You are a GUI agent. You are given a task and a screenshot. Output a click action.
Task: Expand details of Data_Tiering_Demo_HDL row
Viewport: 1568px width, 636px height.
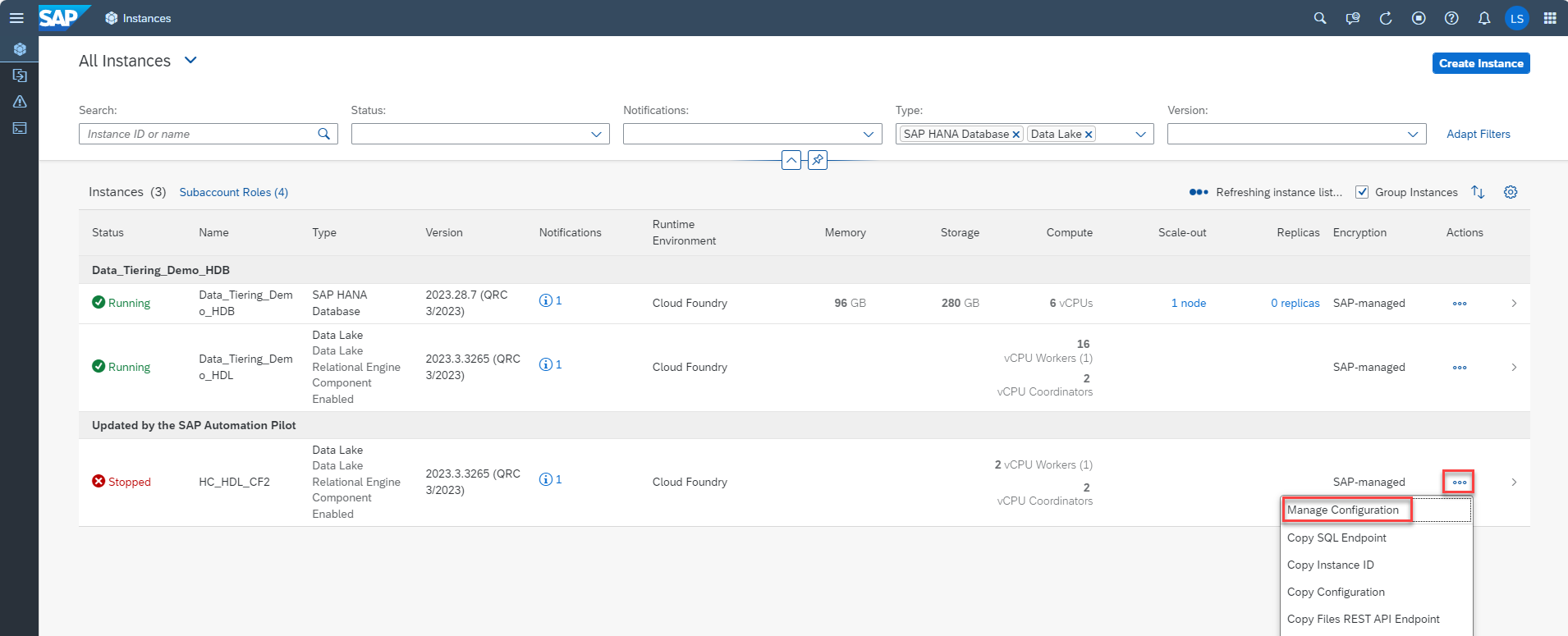pos(1514,368)
